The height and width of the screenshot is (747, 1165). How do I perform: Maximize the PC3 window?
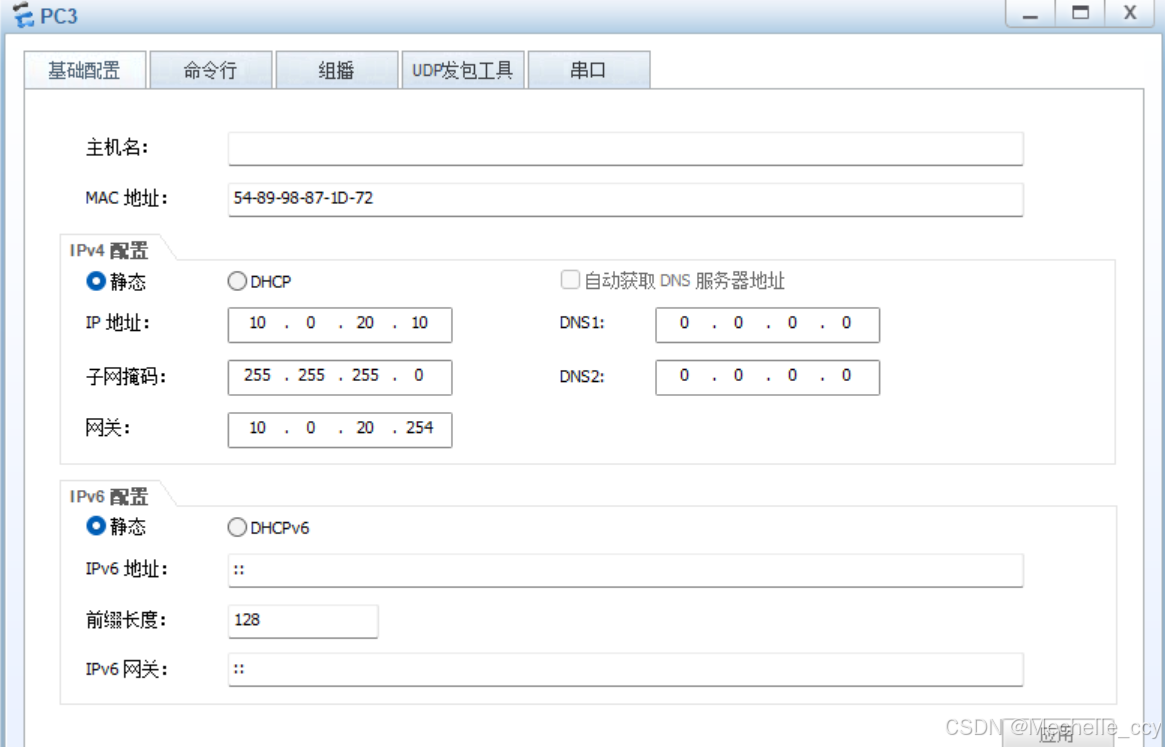coord(1080,13)
